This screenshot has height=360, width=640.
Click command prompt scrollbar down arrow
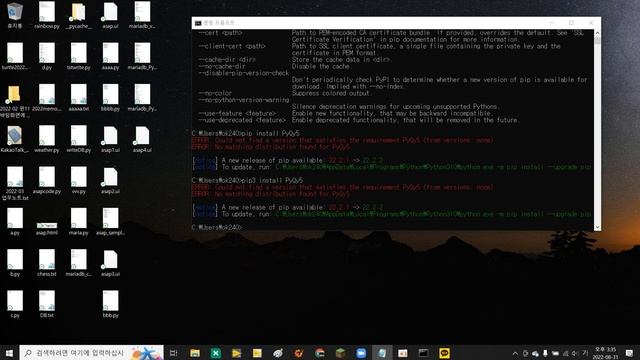coord(597,227)
